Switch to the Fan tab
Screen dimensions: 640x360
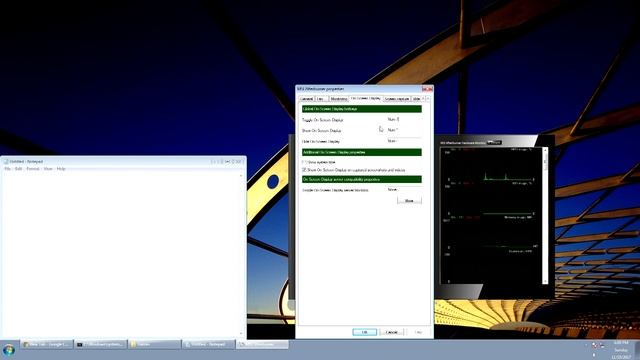[x=322, y=99]
